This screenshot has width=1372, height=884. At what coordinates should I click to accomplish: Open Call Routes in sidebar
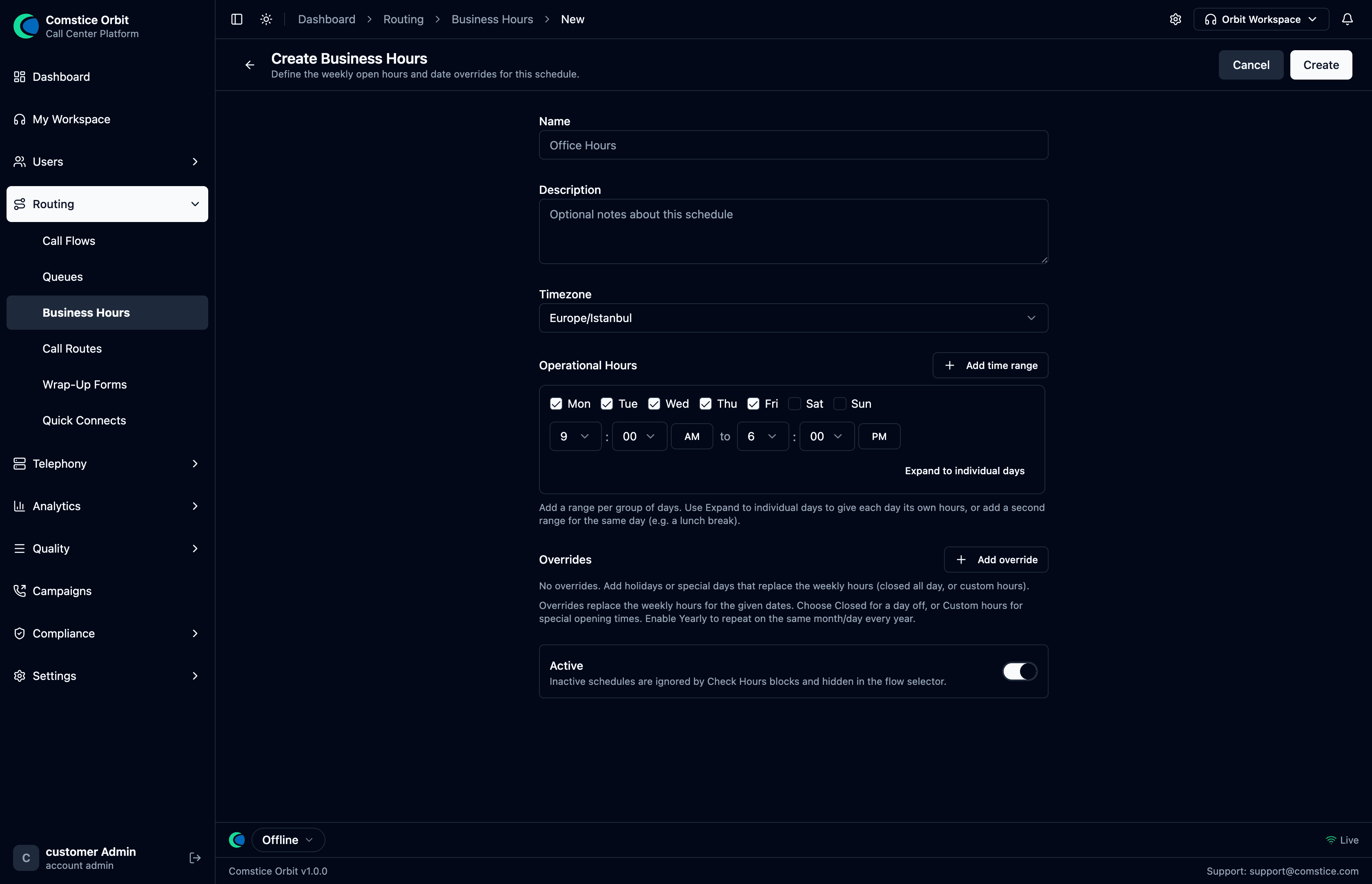[x=107, y=349]
